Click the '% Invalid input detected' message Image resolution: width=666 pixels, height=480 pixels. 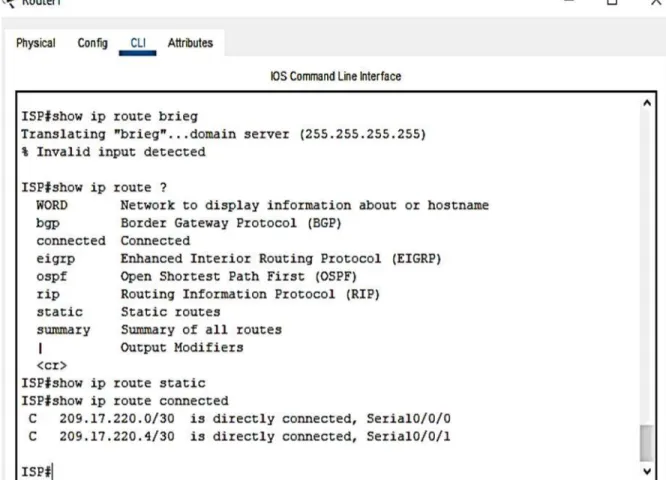point(113,152)
